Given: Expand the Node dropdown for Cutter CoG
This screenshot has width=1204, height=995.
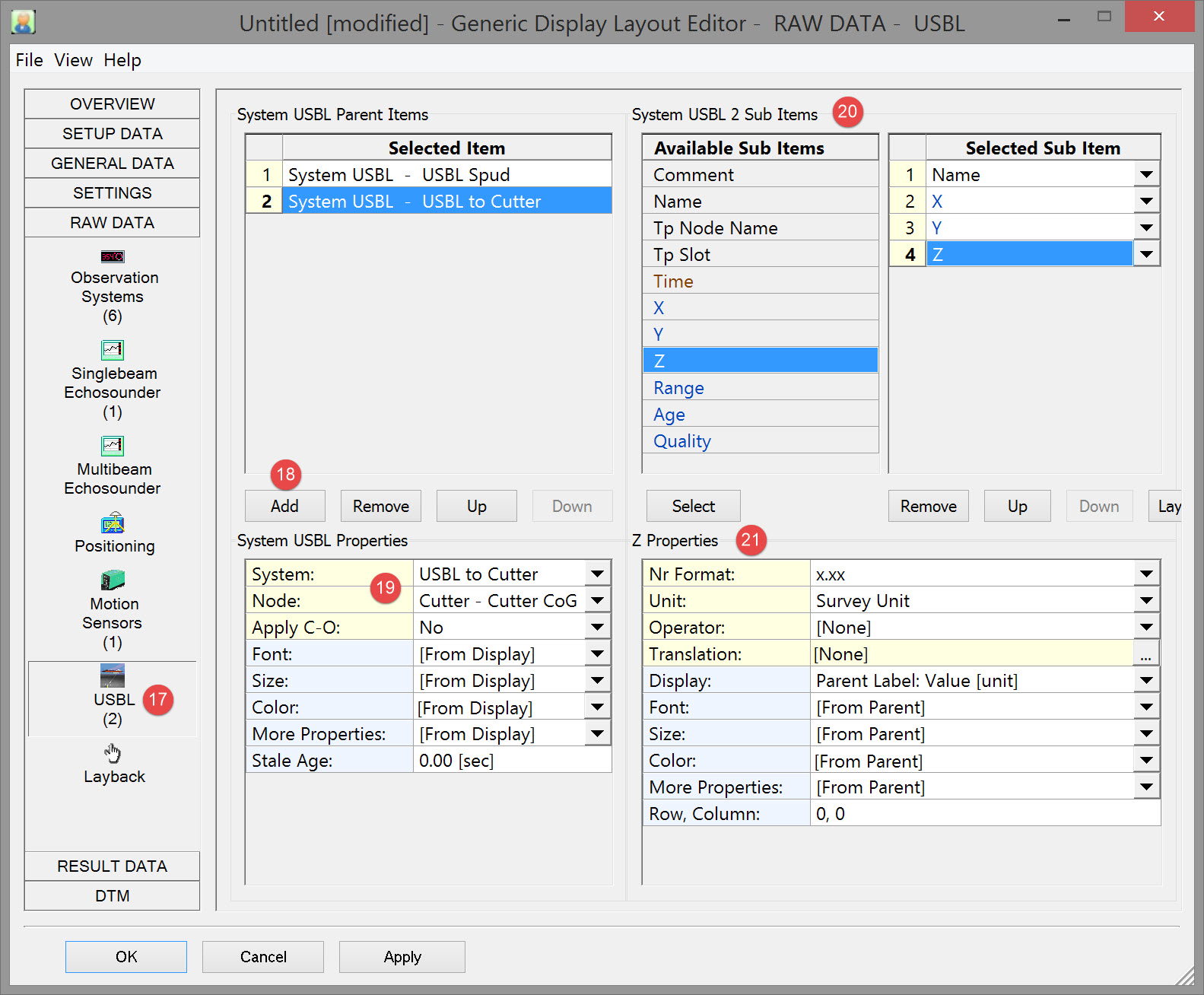Looking at the screenshot, I should (598, 601).
